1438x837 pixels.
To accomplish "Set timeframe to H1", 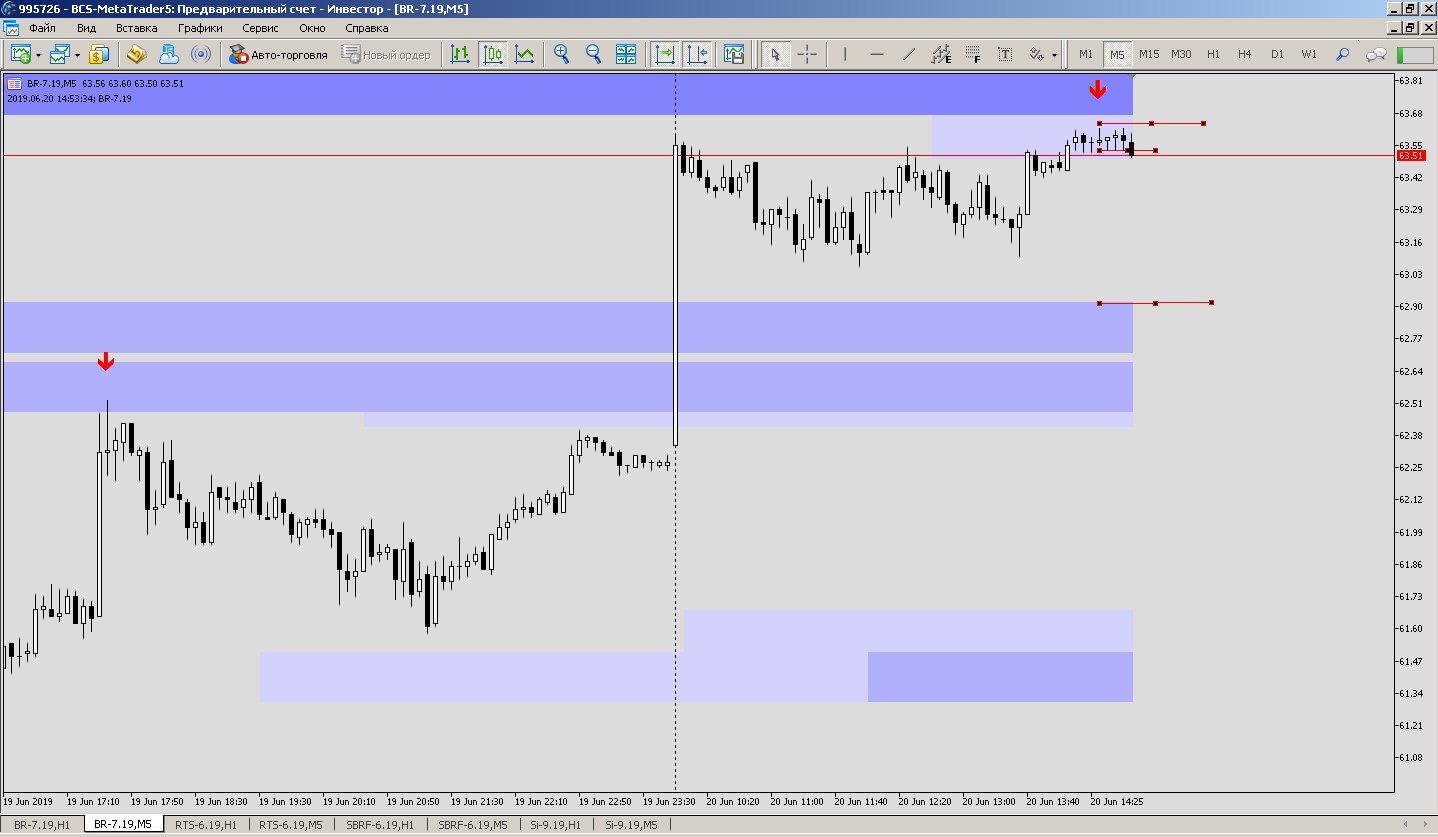I will pyautogui.click(x=1213, y=54).
